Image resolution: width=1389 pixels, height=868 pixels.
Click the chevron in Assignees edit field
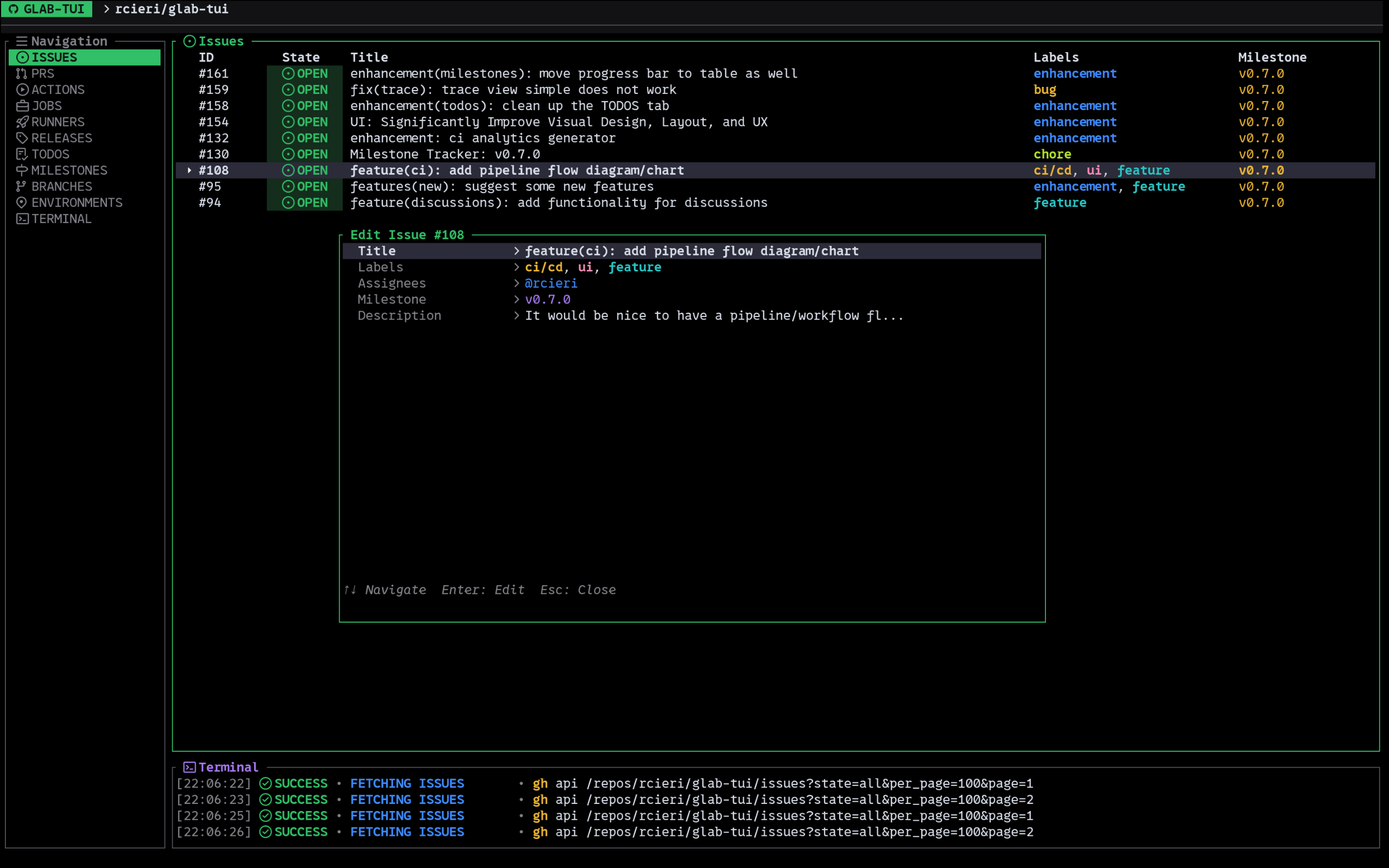(x=517, y=283)
